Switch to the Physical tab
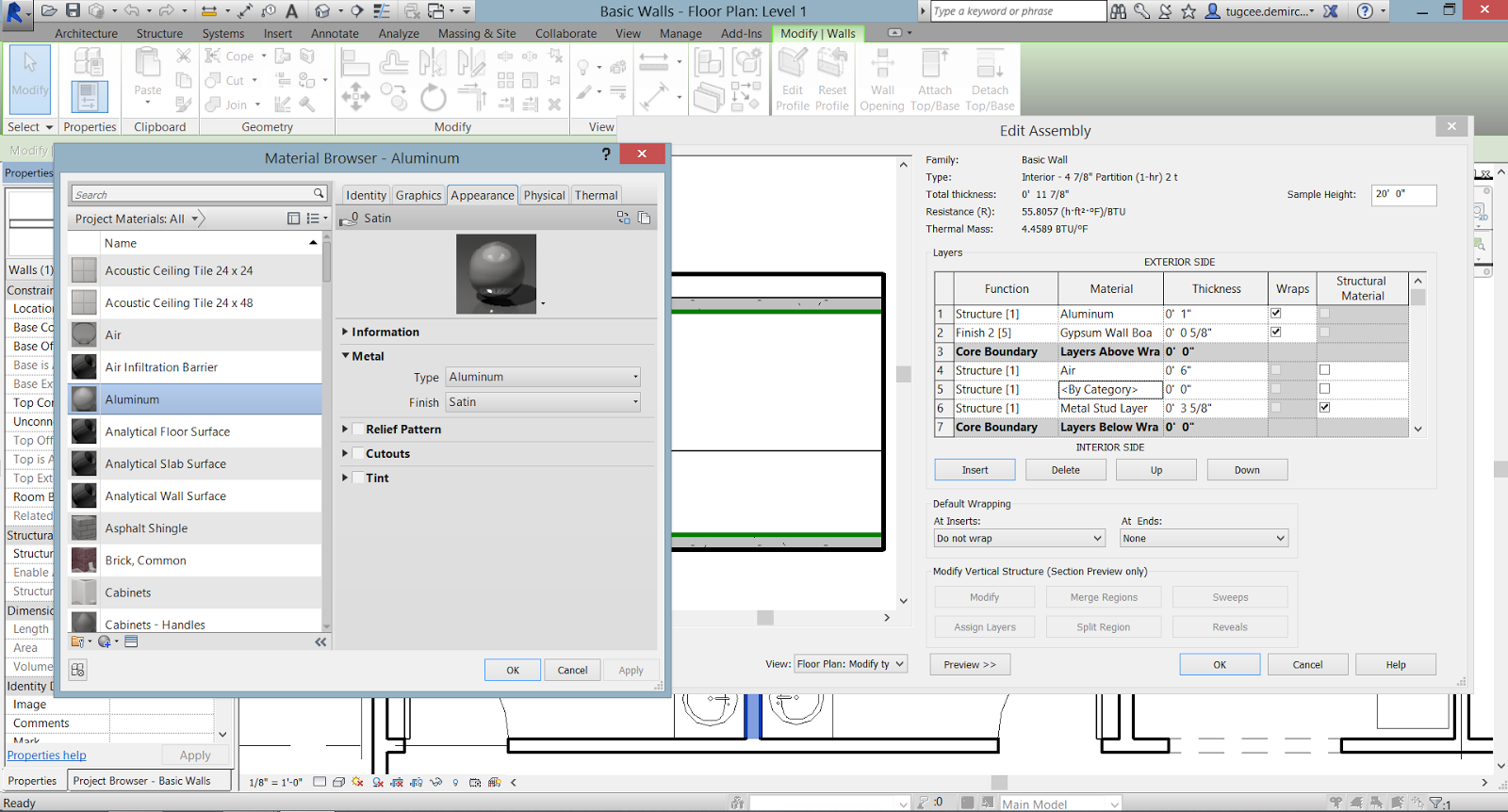The image size is (1508, 812). pyautogui.click(x=544, y=195)
